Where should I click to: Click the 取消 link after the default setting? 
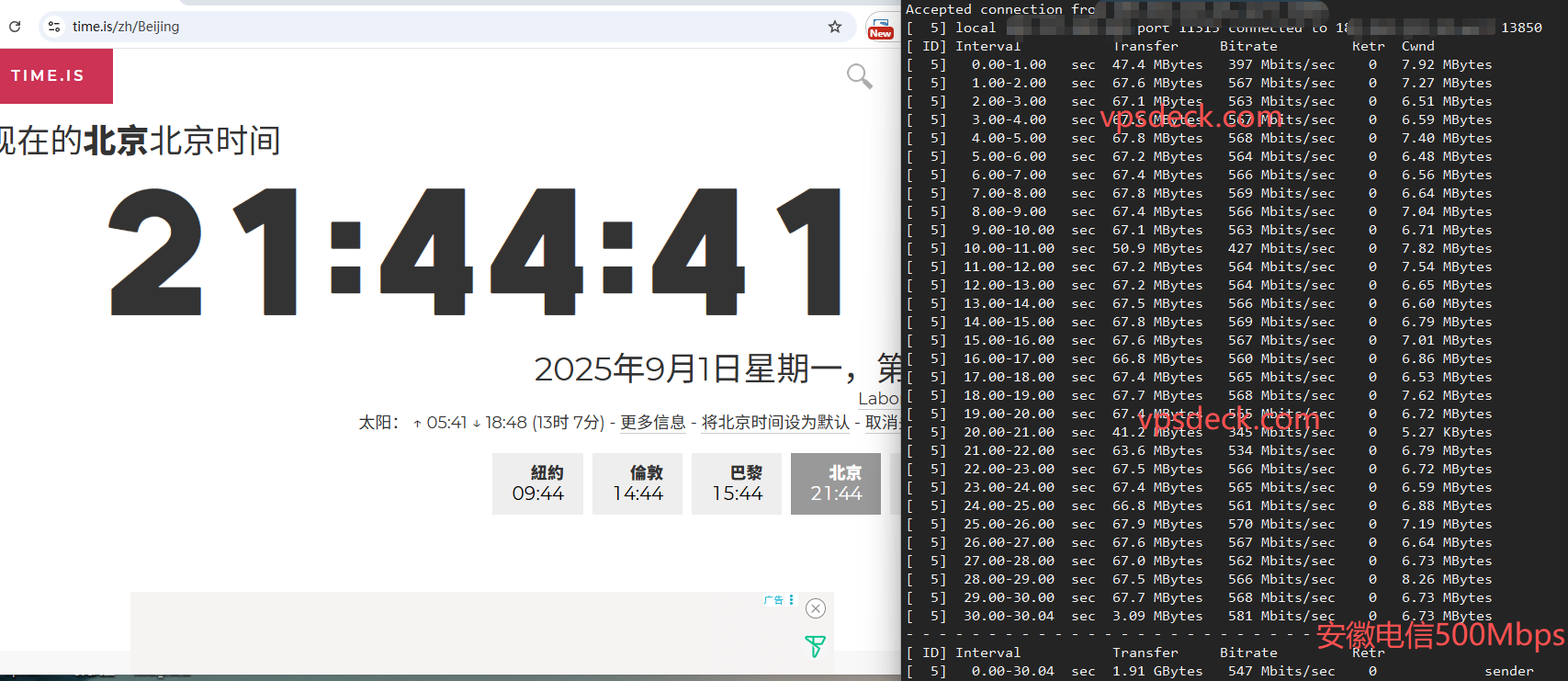(882, 423)
